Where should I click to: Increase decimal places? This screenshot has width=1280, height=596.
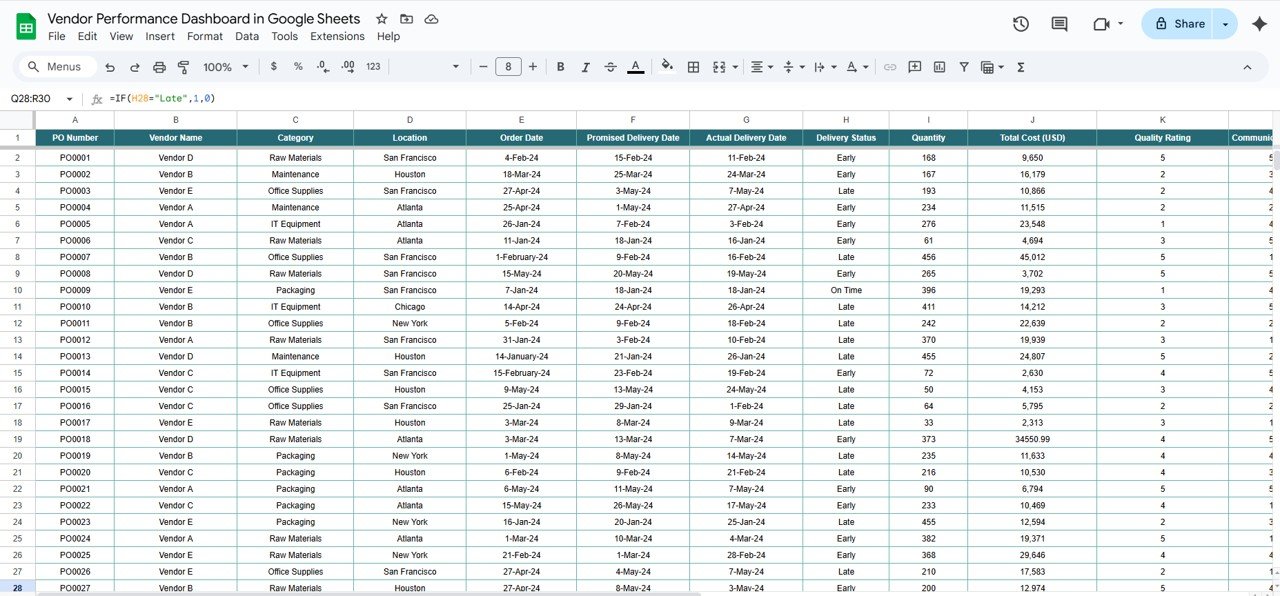(x=347, y=67)
